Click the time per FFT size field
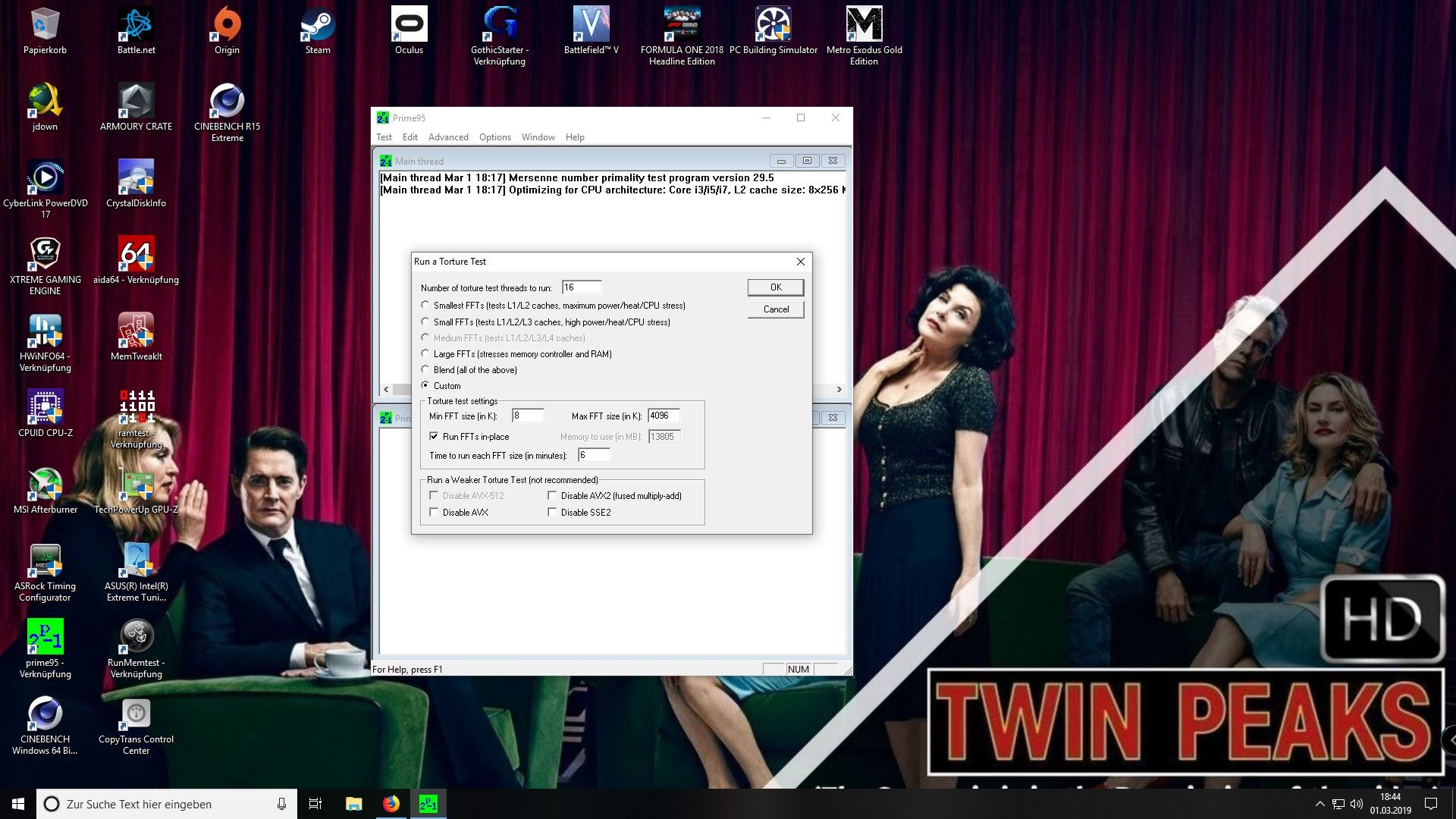 [x=594, y=455]
